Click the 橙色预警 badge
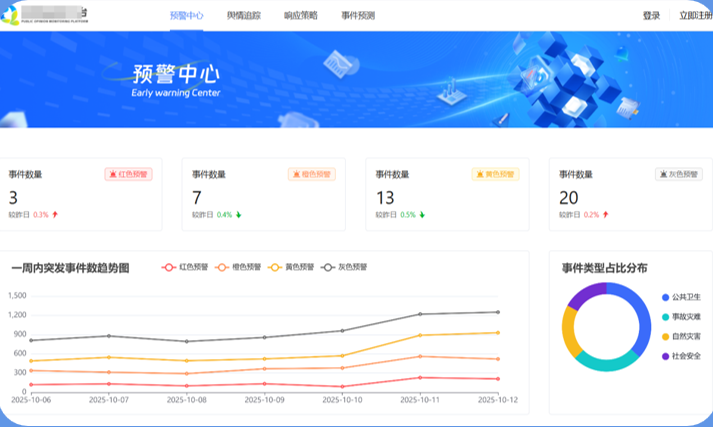Image resolution: width=713 pixels, height=427 pixels. coord(312,174)
